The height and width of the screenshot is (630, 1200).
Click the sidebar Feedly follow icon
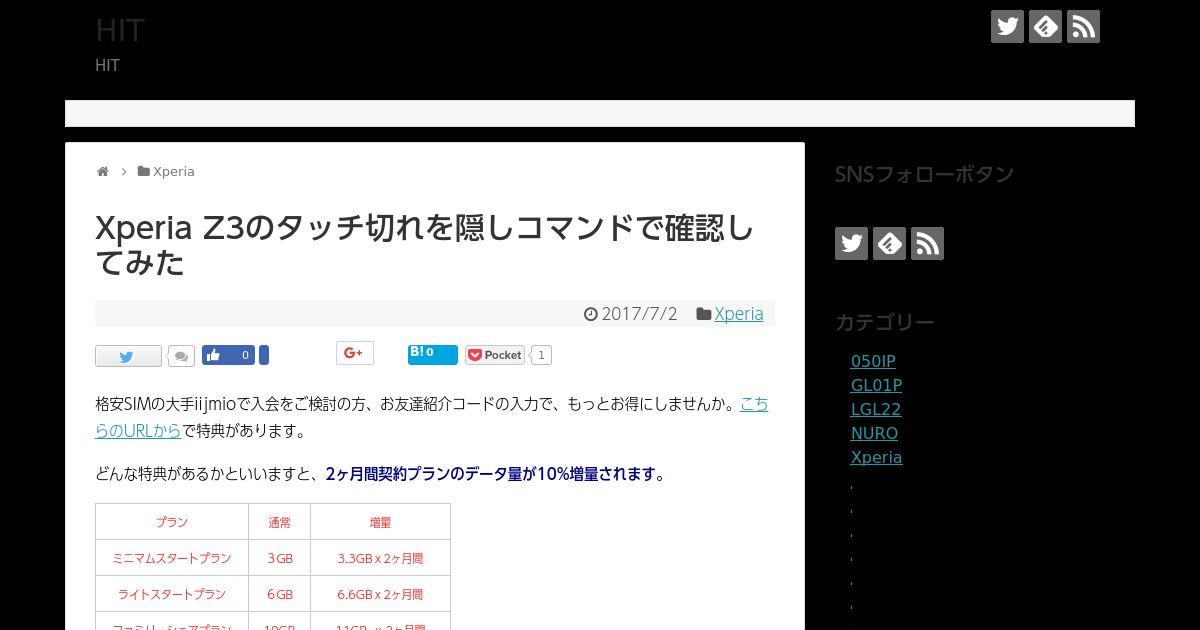pyautogui.click(x=889, y=243)
